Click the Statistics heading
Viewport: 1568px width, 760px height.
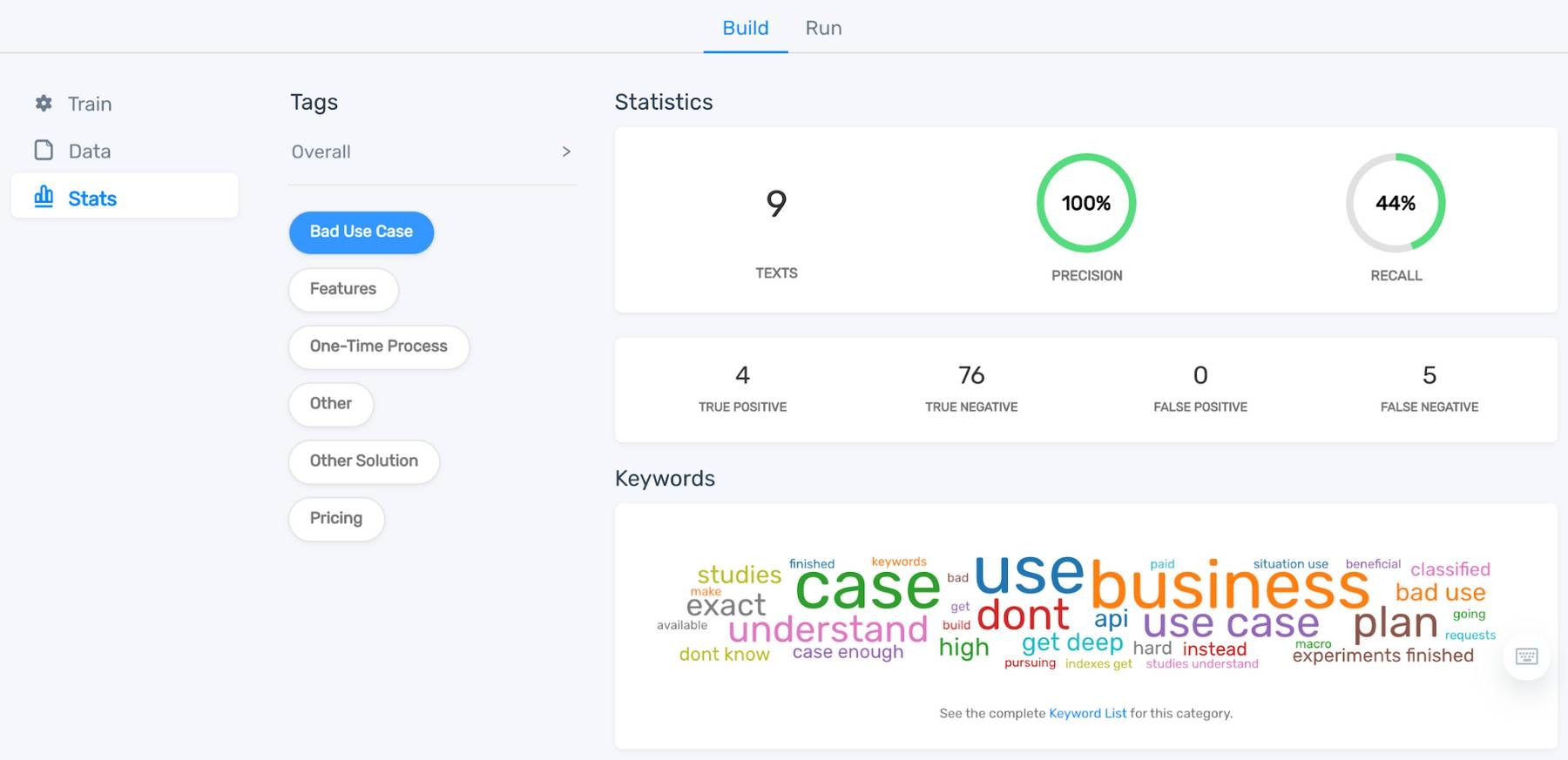point(664,102)
